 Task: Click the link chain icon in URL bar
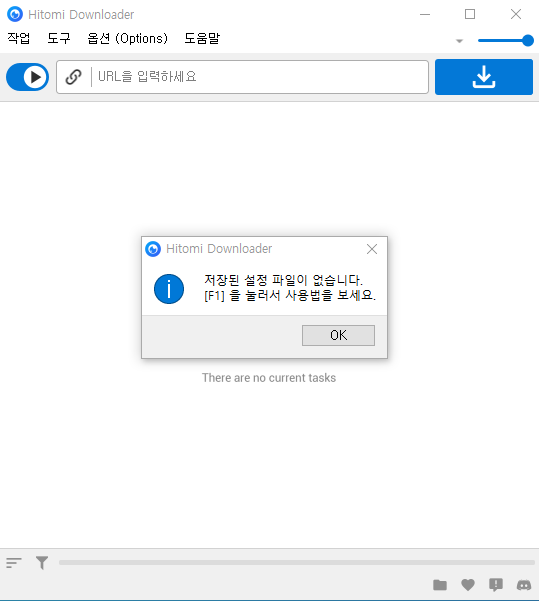(74, 77)
